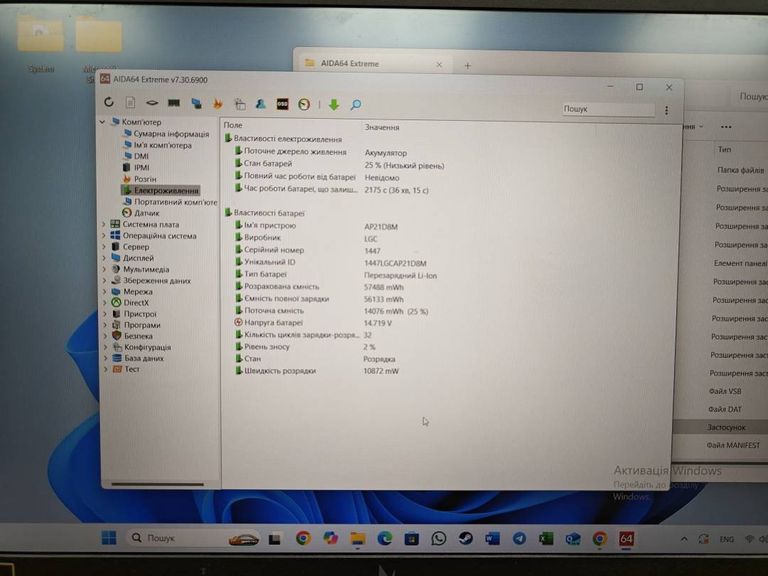This screenshot has width=768, height=576.
Task: Open the Windows Start button
Action: (109, 538)
